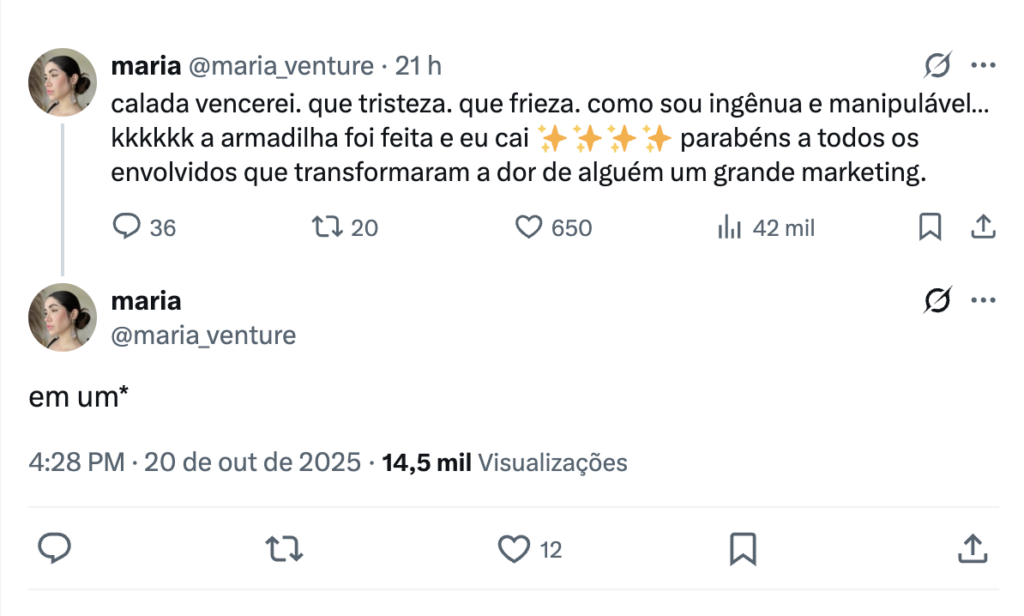Open maria's avatar on the reply tweet

[x=62, y=317]
